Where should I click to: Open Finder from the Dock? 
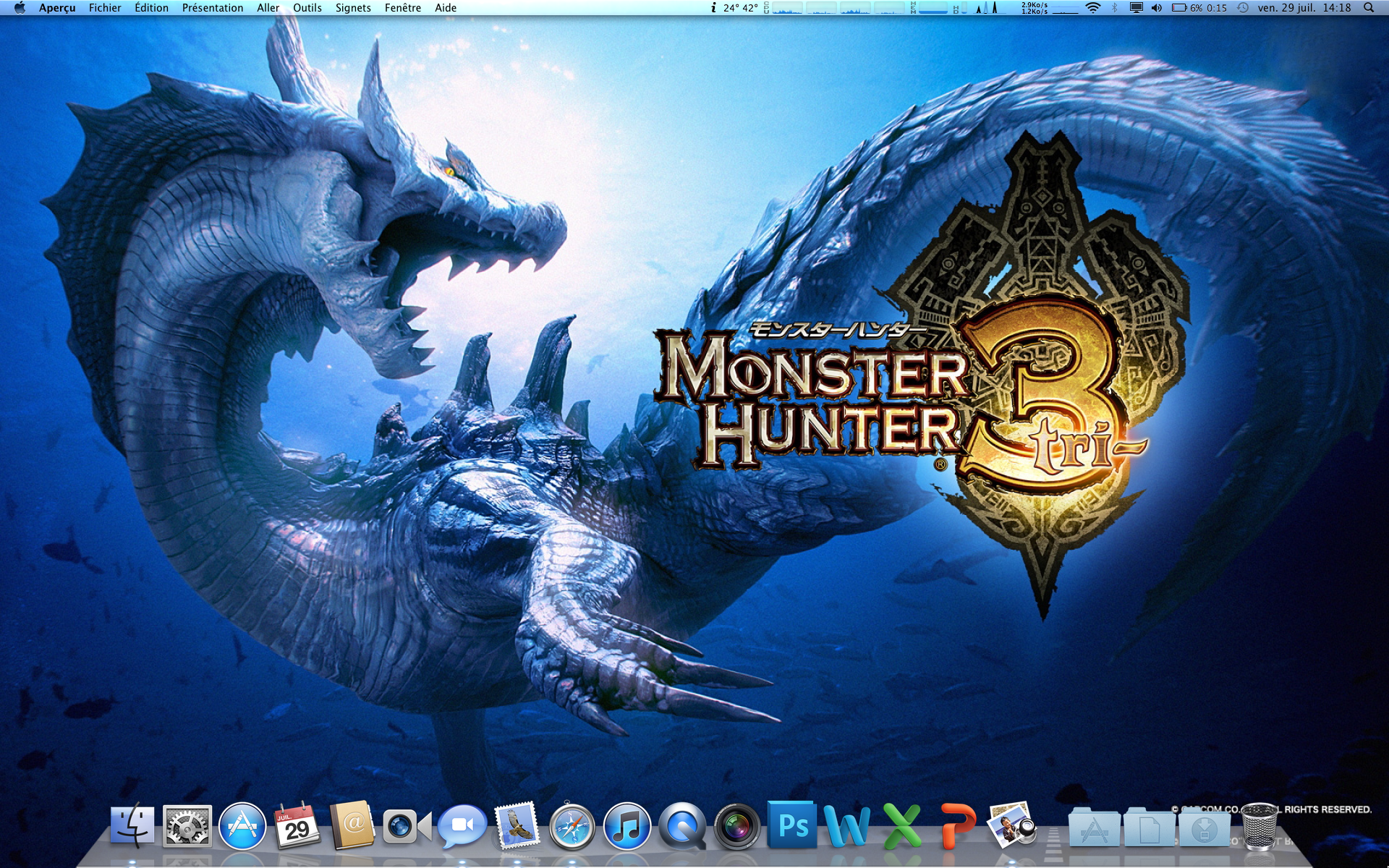132,825
